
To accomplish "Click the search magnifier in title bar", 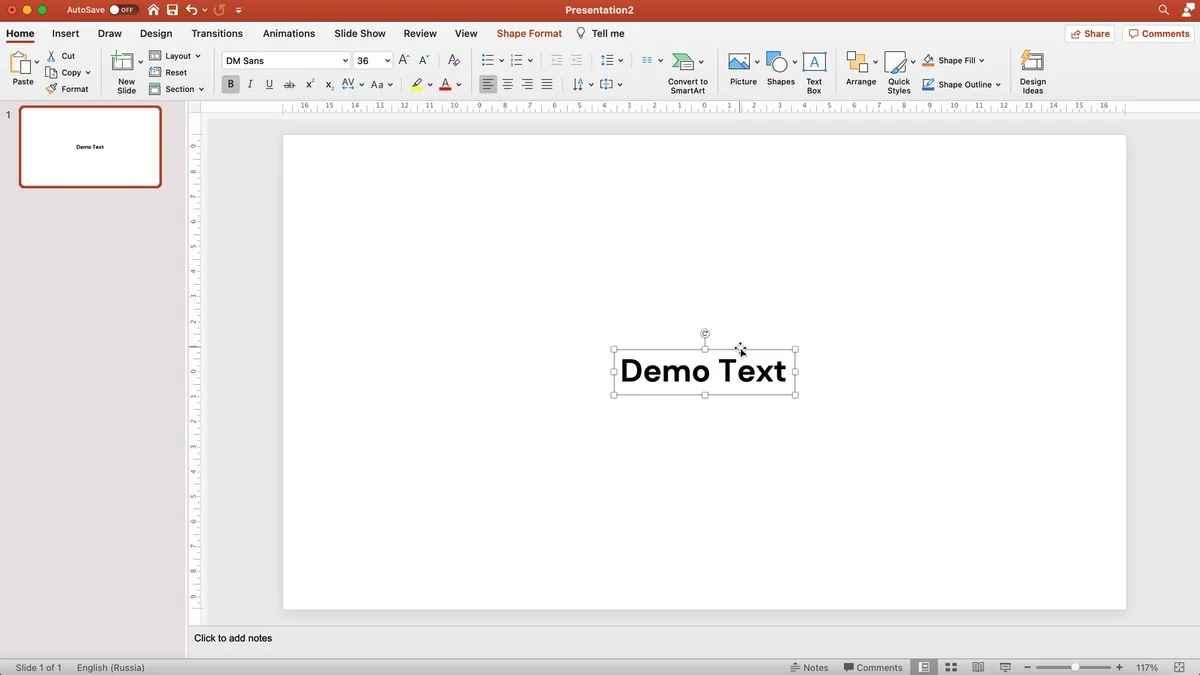I will pyautogui.click(x=1163, y=10).
